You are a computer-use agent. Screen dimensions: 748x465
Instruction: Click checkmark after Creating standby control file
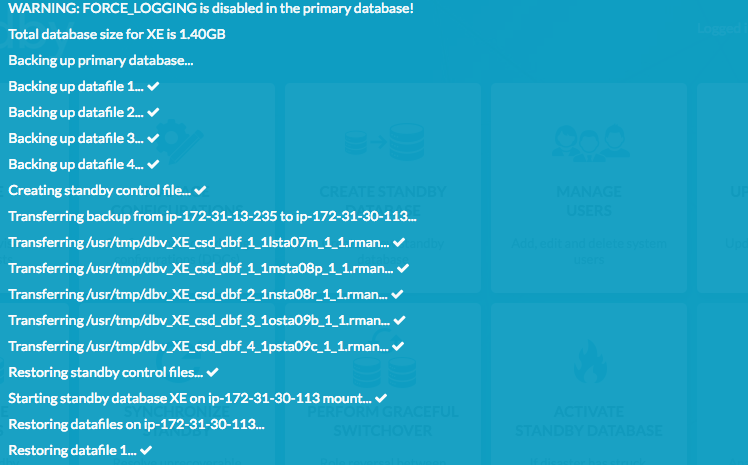[200, 190]
